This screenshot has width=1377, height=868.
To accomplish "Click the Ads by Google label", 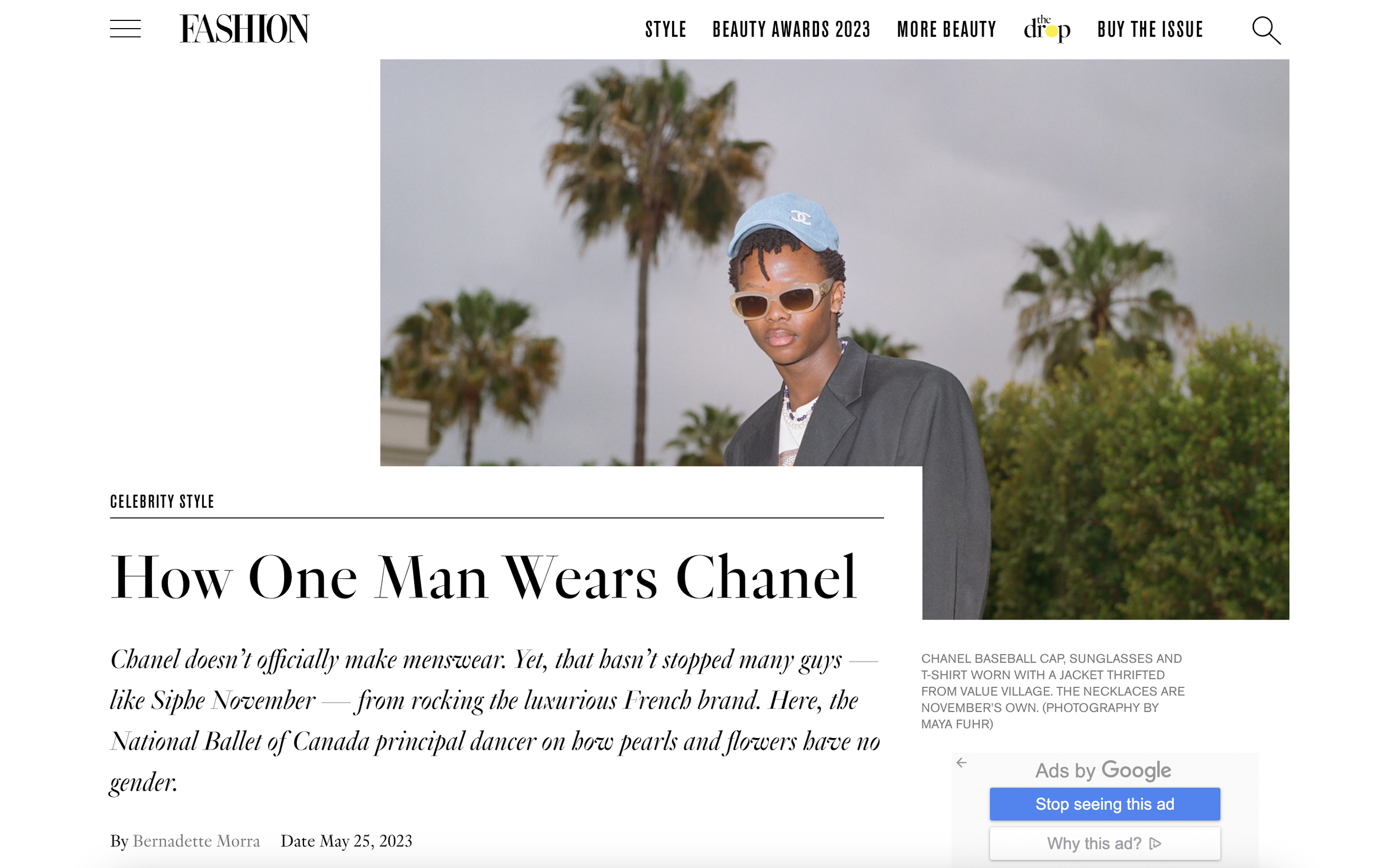I will 1103,770.
